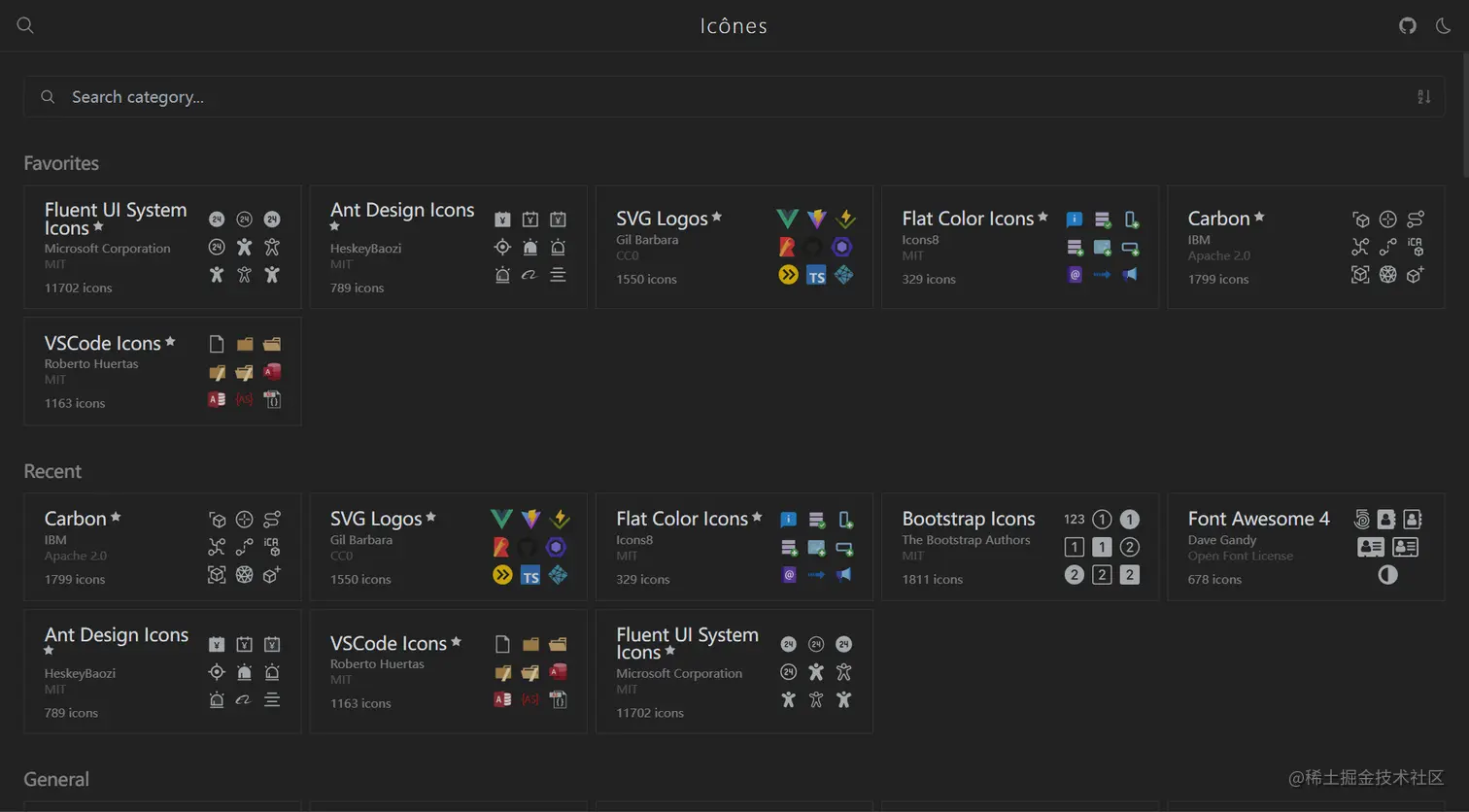Open Flat Color Icons card in Recent
Screen dimensions: 1469x812
click(x=734, y=547)
